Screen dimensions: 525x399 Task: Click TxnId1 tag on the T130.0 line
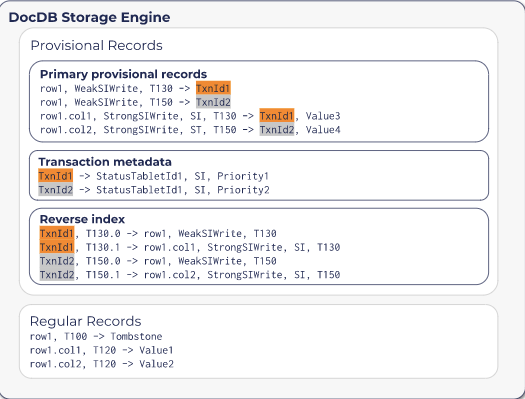(57, 233)
